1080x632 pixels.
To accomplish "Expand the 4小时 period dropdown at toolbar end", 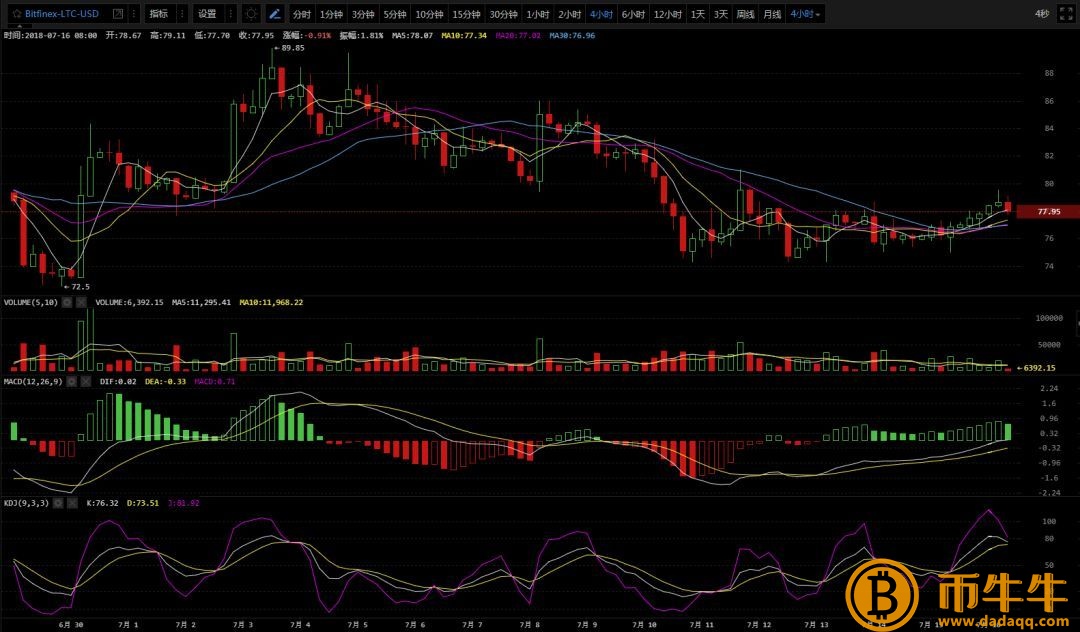I will tap(805, 14).
